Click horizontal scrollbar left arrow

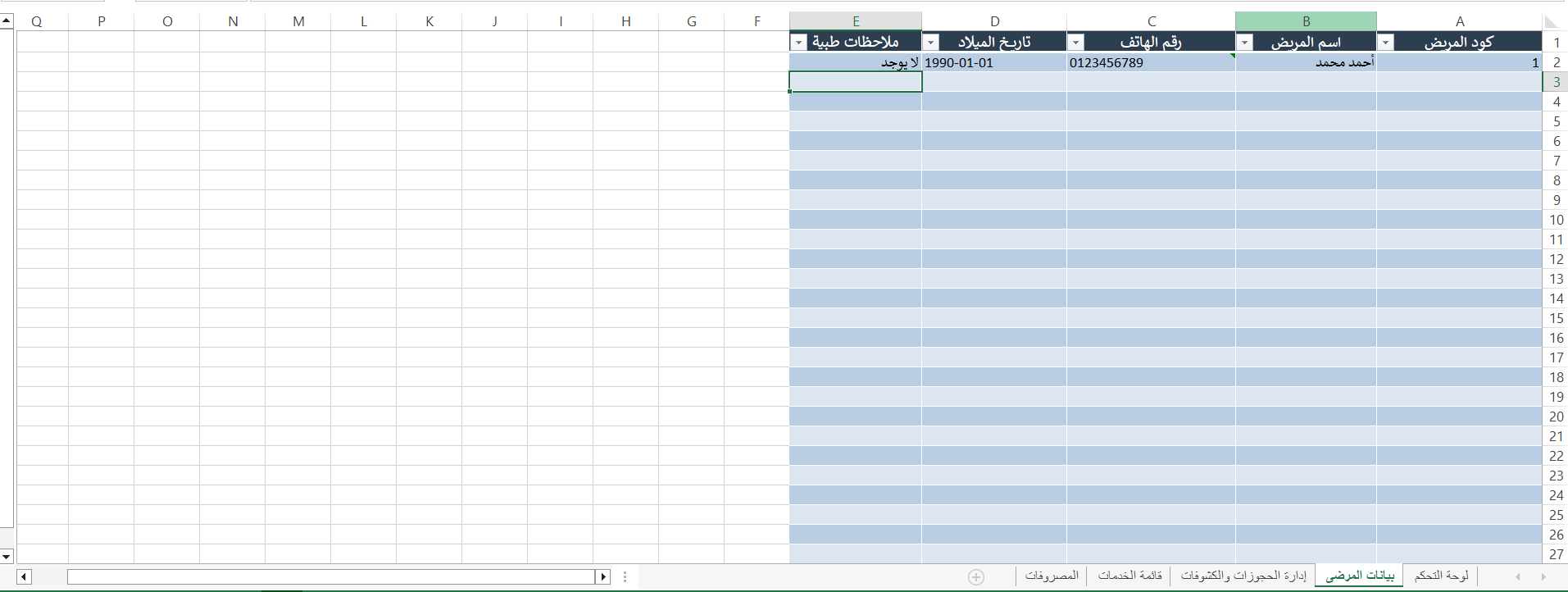click(24, 576)
